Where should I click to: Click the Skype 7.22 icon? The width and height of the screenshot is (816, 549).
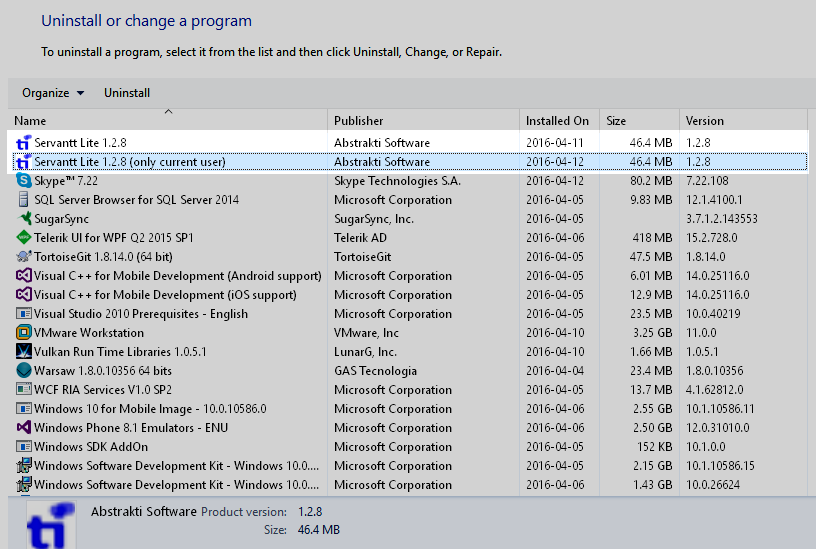(x=24, y=181)
